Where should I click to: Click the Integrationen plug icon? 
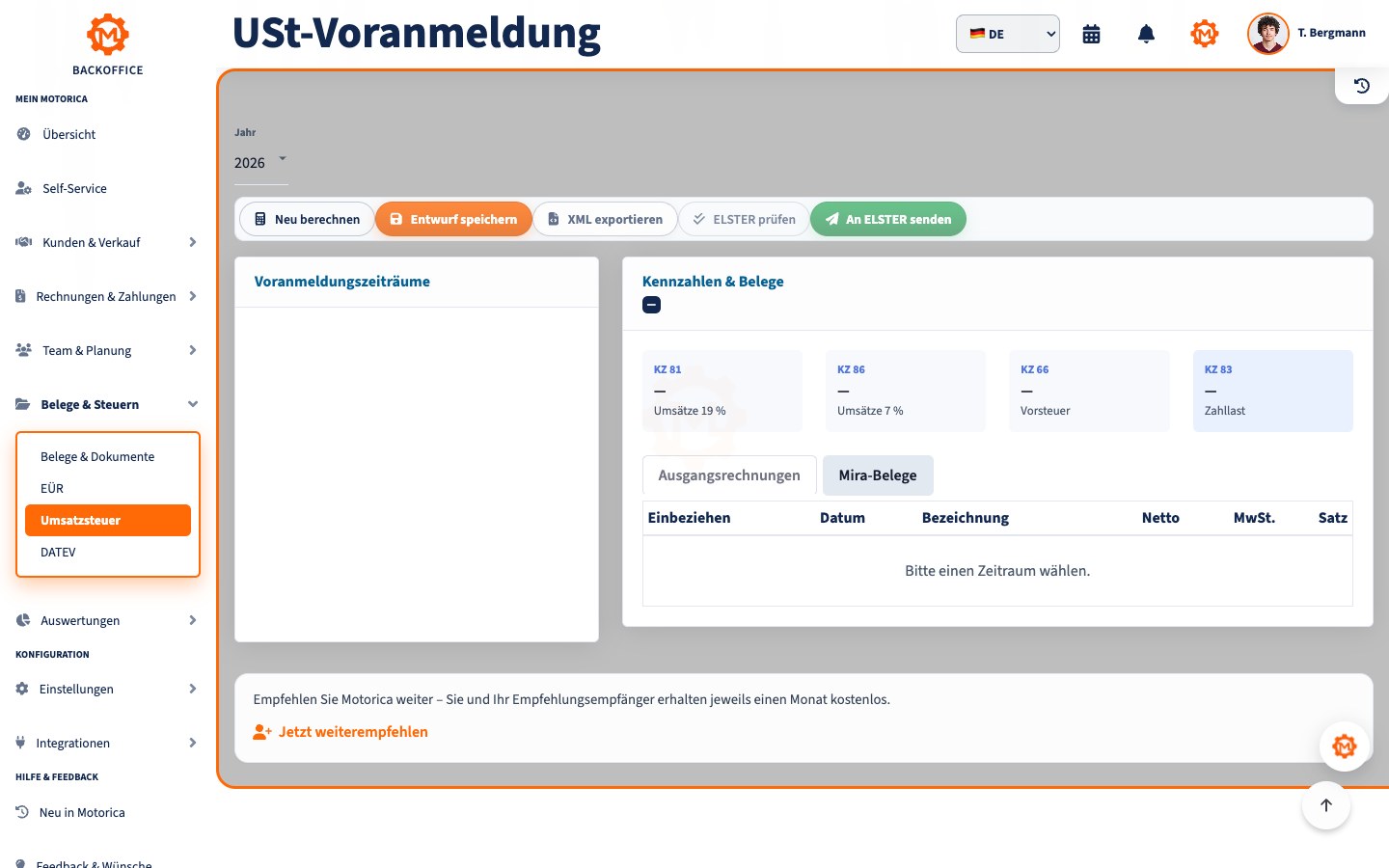point(20,743)
